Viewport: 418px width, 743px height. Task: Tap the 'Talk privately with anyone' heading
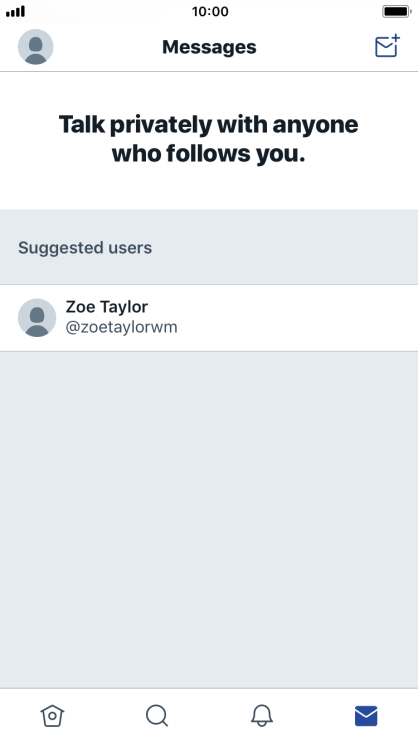(209, 125)
